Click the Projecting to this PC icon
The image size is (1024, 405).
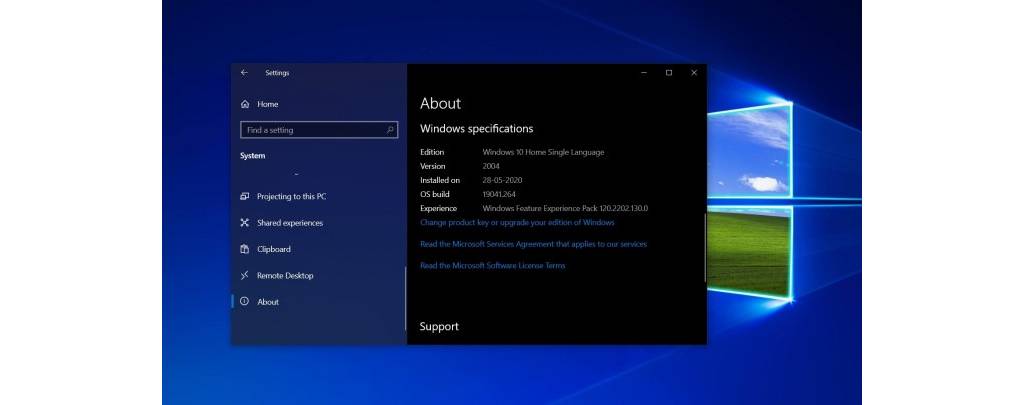point(245,196)
